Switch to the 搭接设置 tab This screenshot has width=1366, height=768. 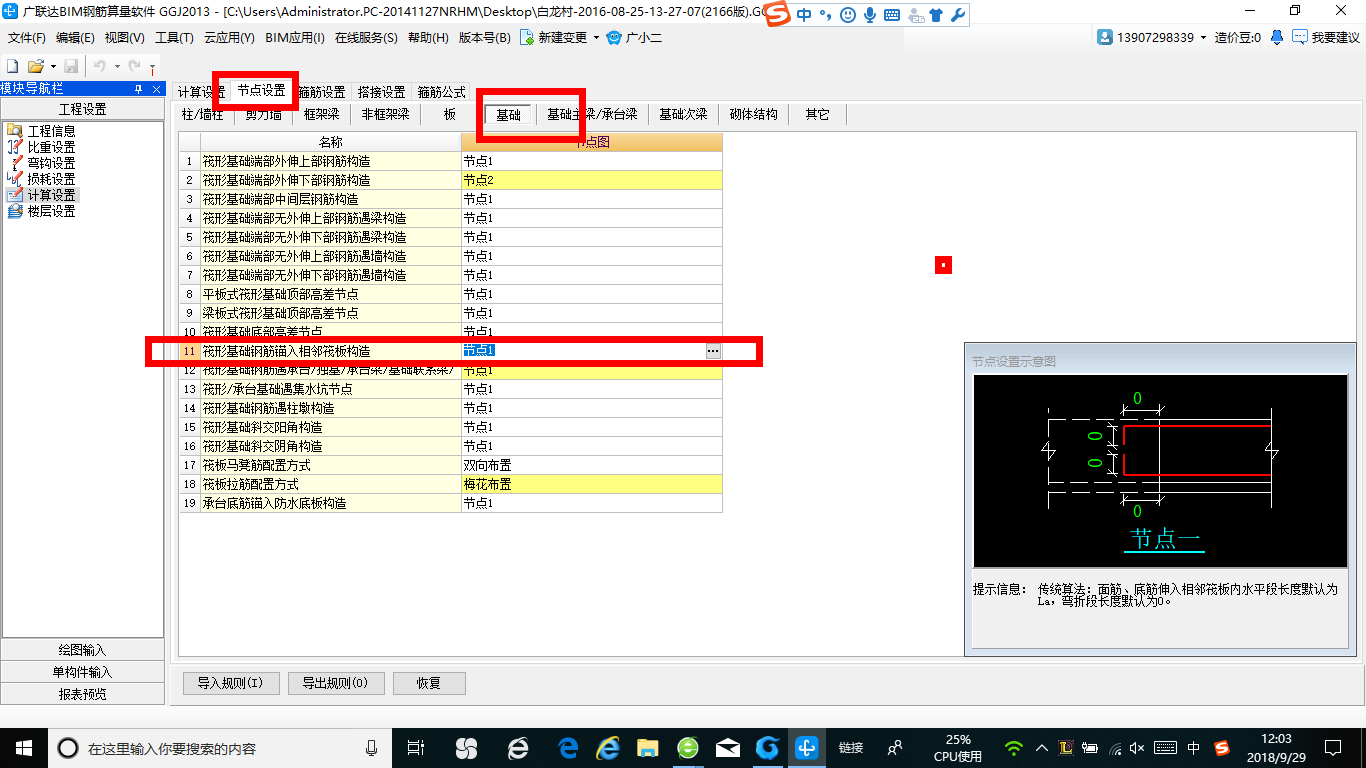[x=382, y=92]
